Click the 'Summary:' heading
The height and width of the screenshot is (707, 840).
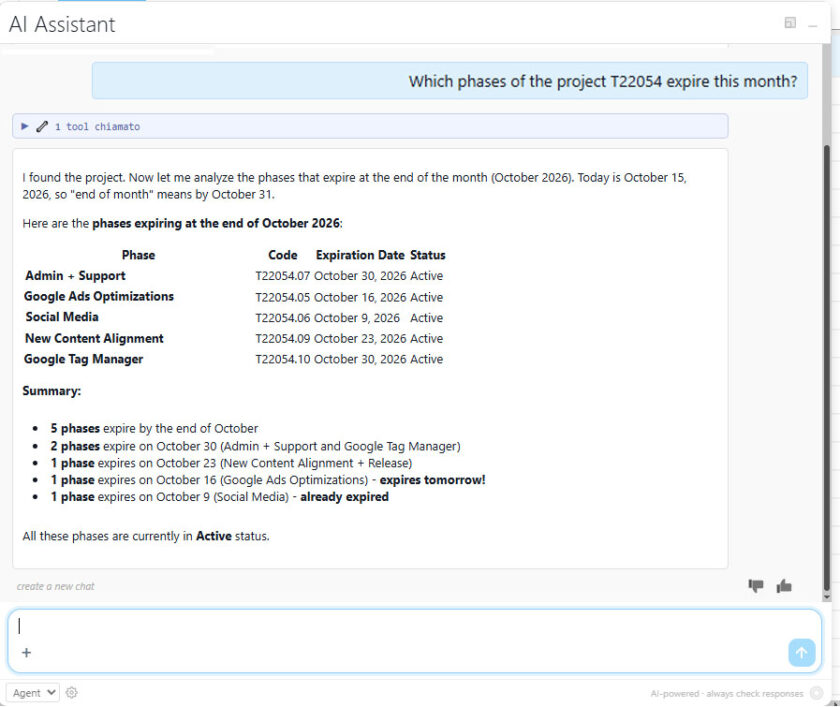tap(52, 391)
